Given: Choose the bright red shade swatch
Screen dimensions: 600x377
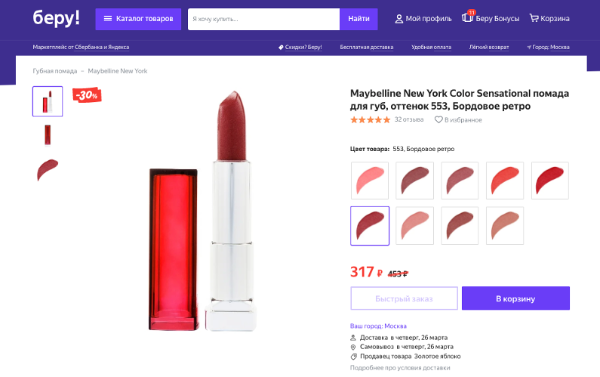Looking at the screenshot, I should (x=550, y=181).
